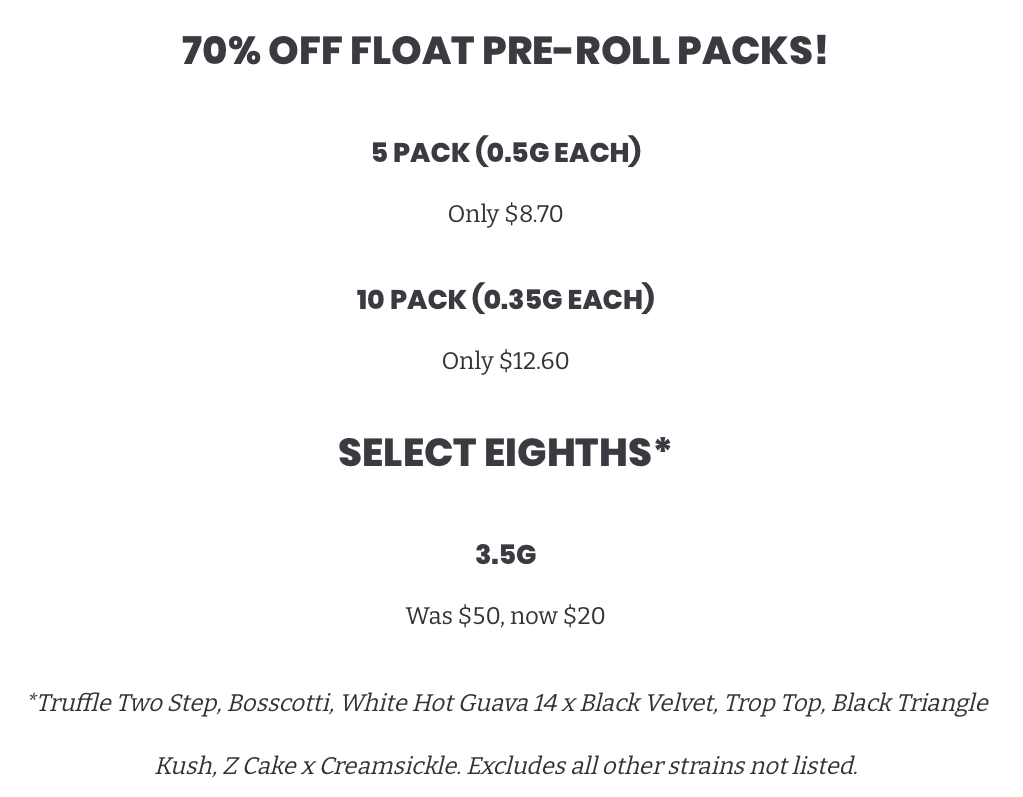
Task: Click the $20 sale price
Action: 584,616
